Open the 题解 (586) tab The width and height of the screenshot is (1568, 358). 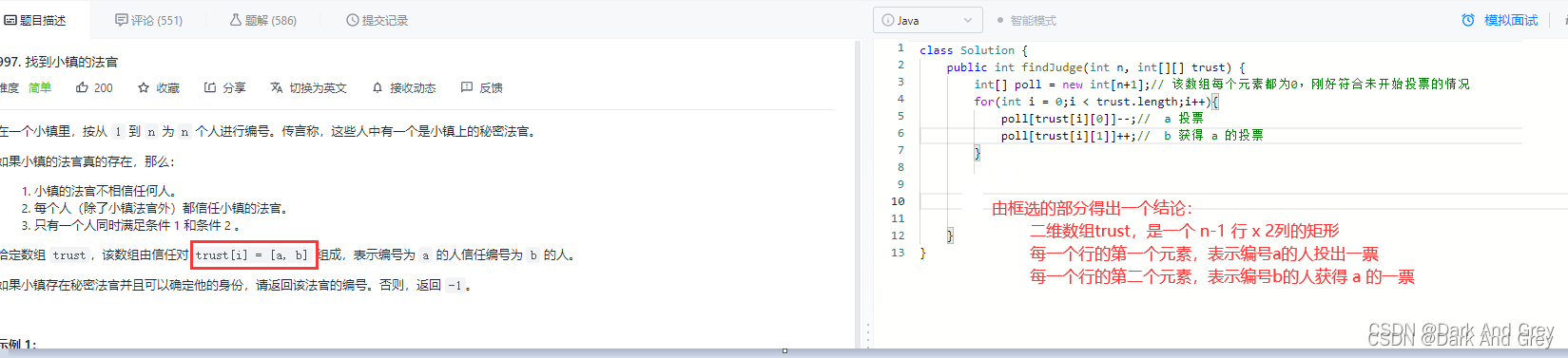tap(263, 20)
